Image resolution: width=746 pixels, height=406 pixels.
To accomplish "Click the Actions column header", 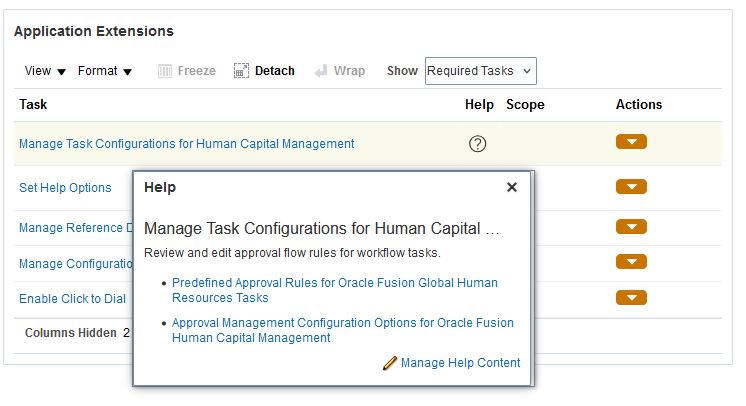I will pyautogui.click(x=639, y=104).
